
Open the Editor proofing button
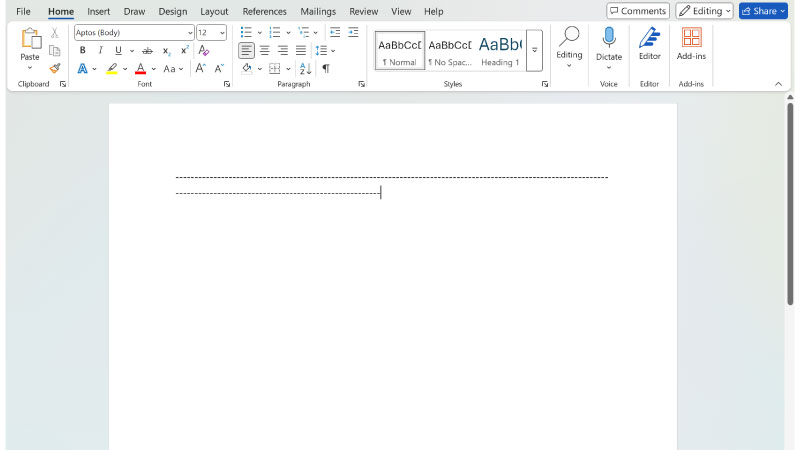coord(649,45)
